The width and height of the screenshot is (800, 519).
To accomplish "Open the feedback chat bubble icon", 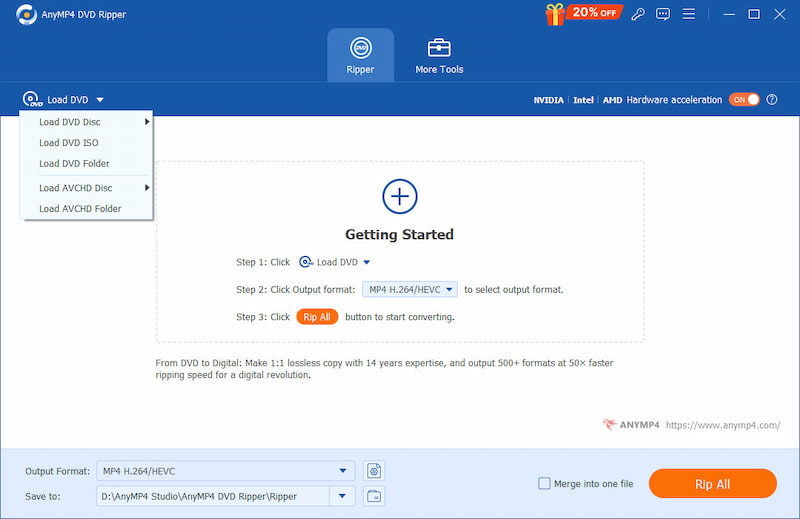I will pos(663,14).
